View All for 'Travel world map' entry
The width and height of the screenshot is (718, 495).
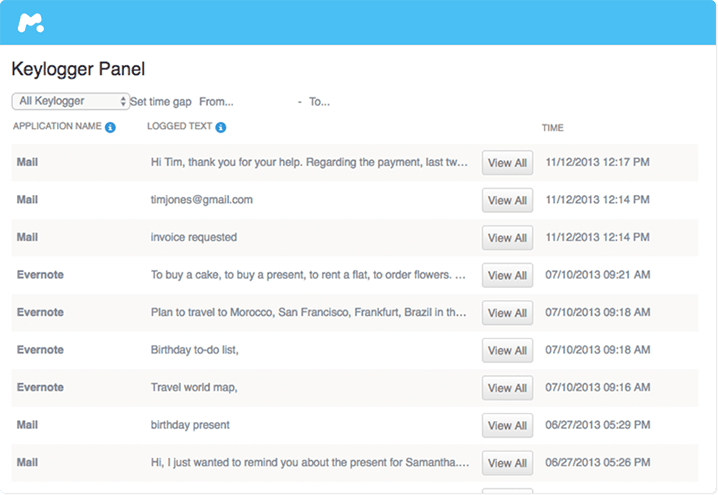pos(507,388)
